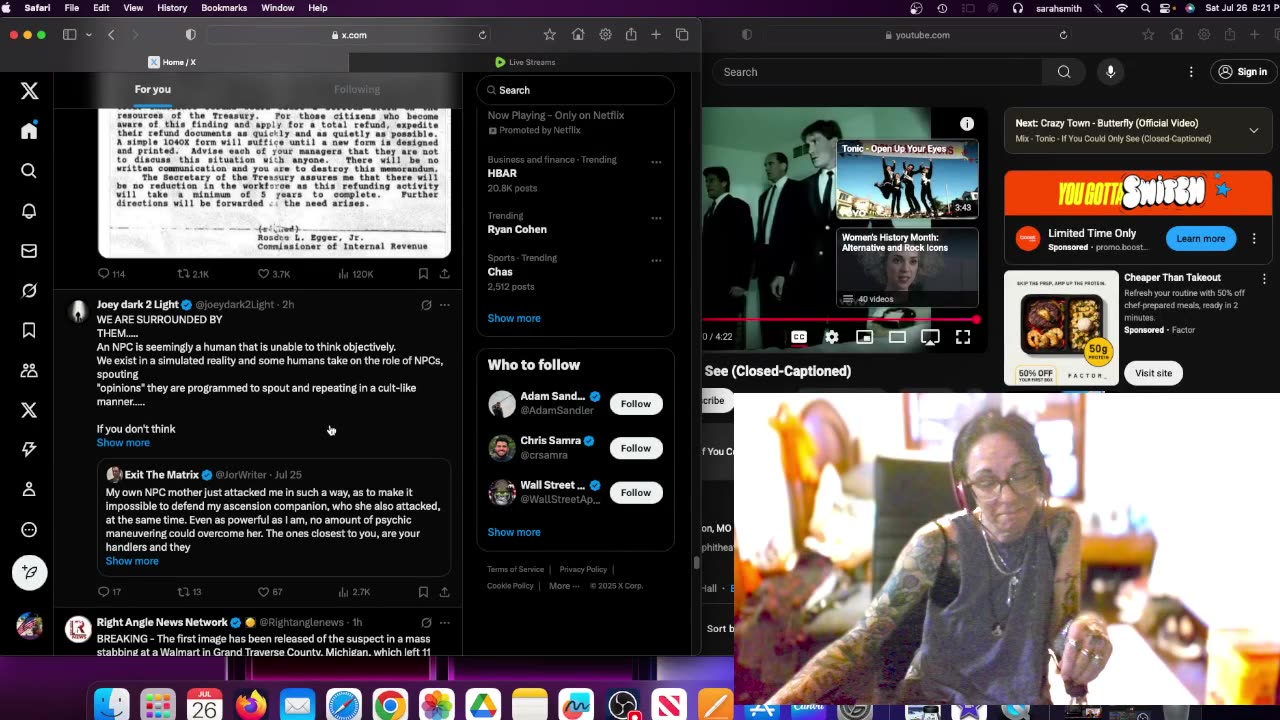Click the X logo at sidebar top

pos(29,91)
